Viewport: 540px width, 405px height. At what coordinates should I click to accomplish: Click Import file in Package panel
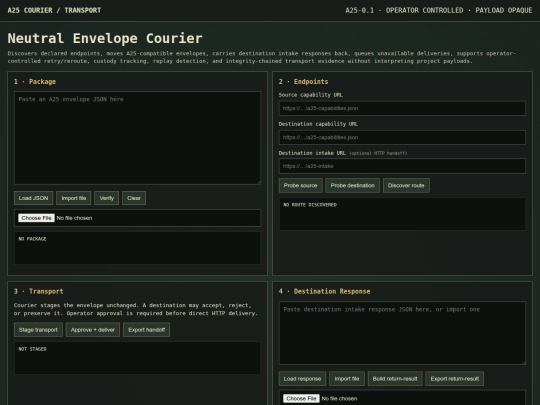[74, 198]
